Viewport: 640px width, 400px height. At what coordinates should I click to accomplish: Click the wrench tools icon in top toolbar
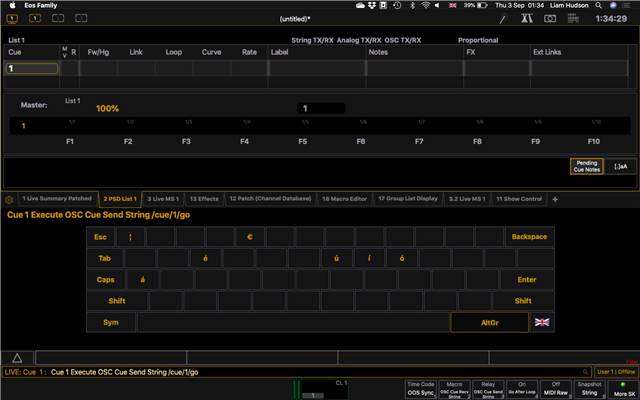coord(504,18)
